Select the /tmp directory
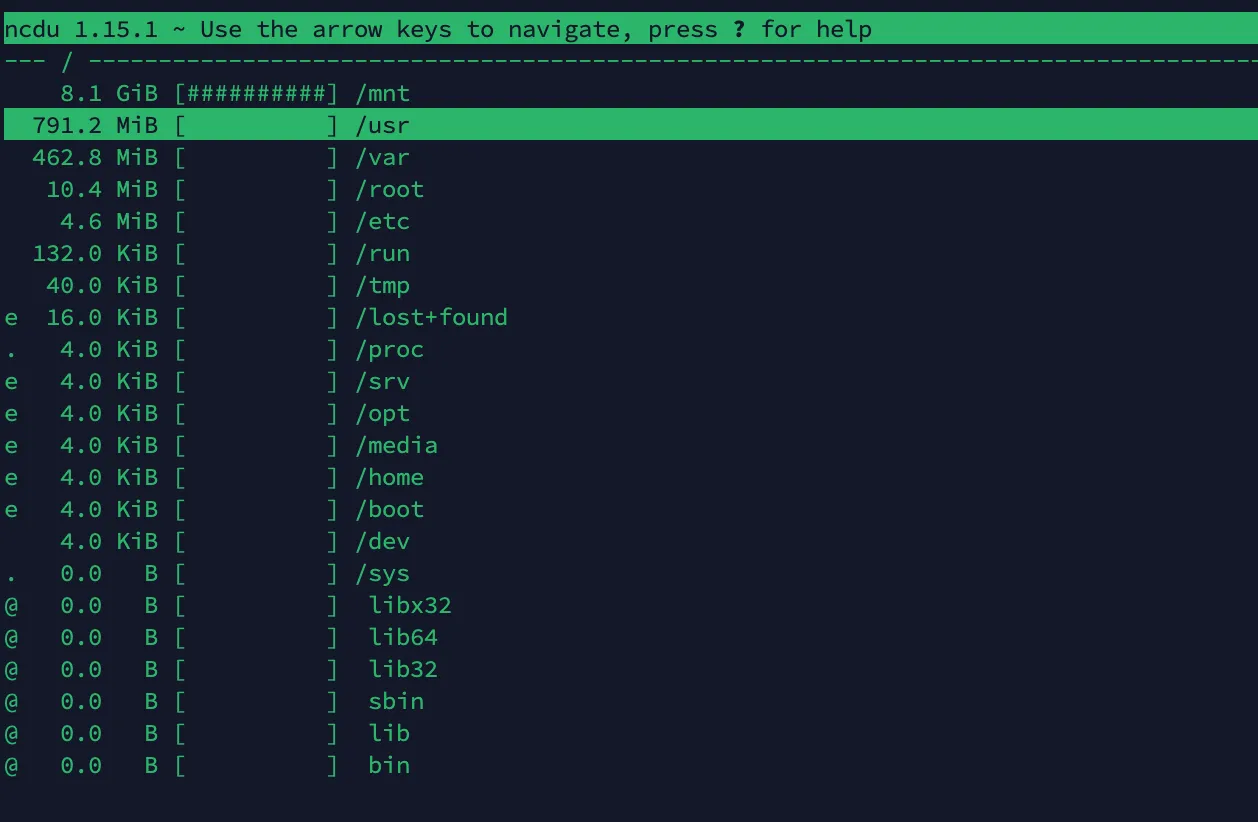The image size is (1258, 822). tap(383, 286)
